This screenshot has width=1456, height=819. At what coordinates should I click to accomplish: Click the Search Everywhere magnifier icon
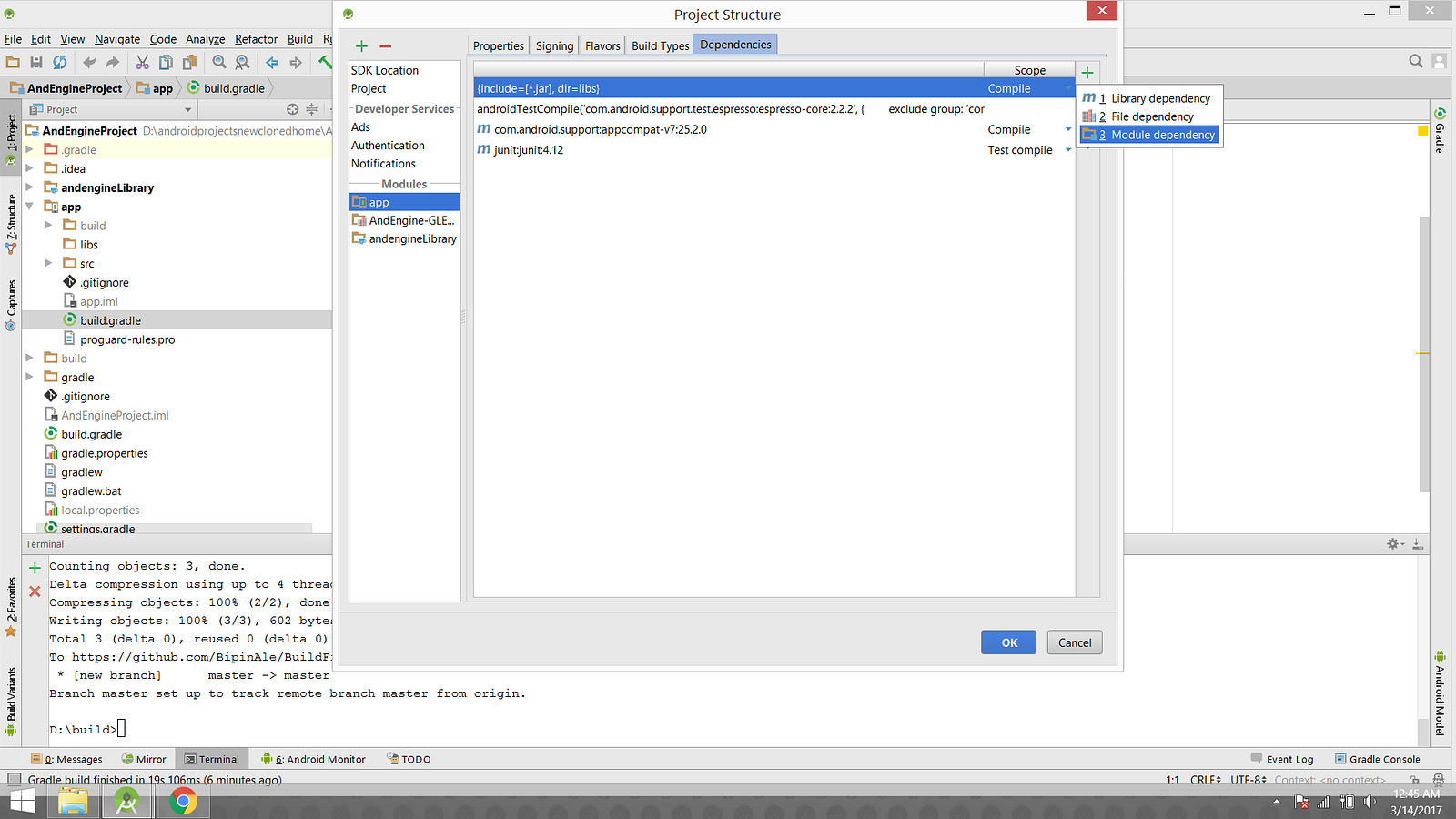click(1416, 61)
